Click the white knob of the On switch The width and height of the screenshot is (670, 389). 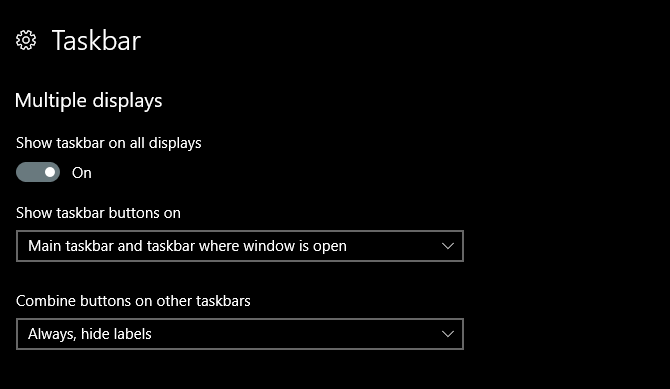click(50, 172)
